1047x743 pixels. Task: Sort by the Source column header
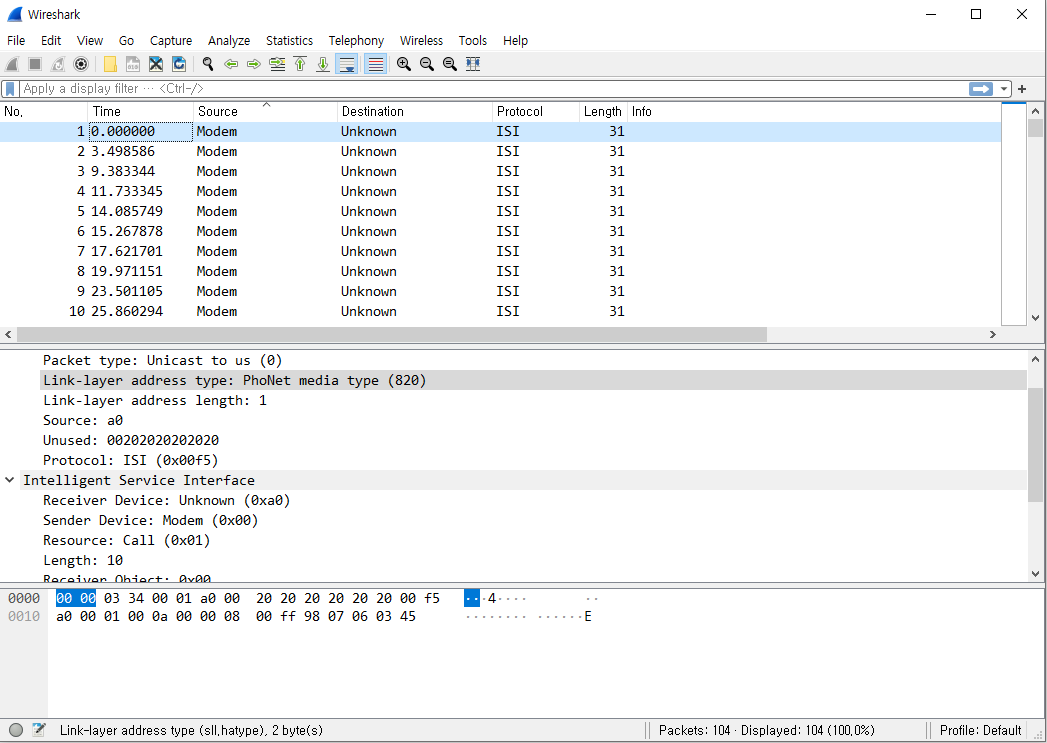(x=266, y=111)
